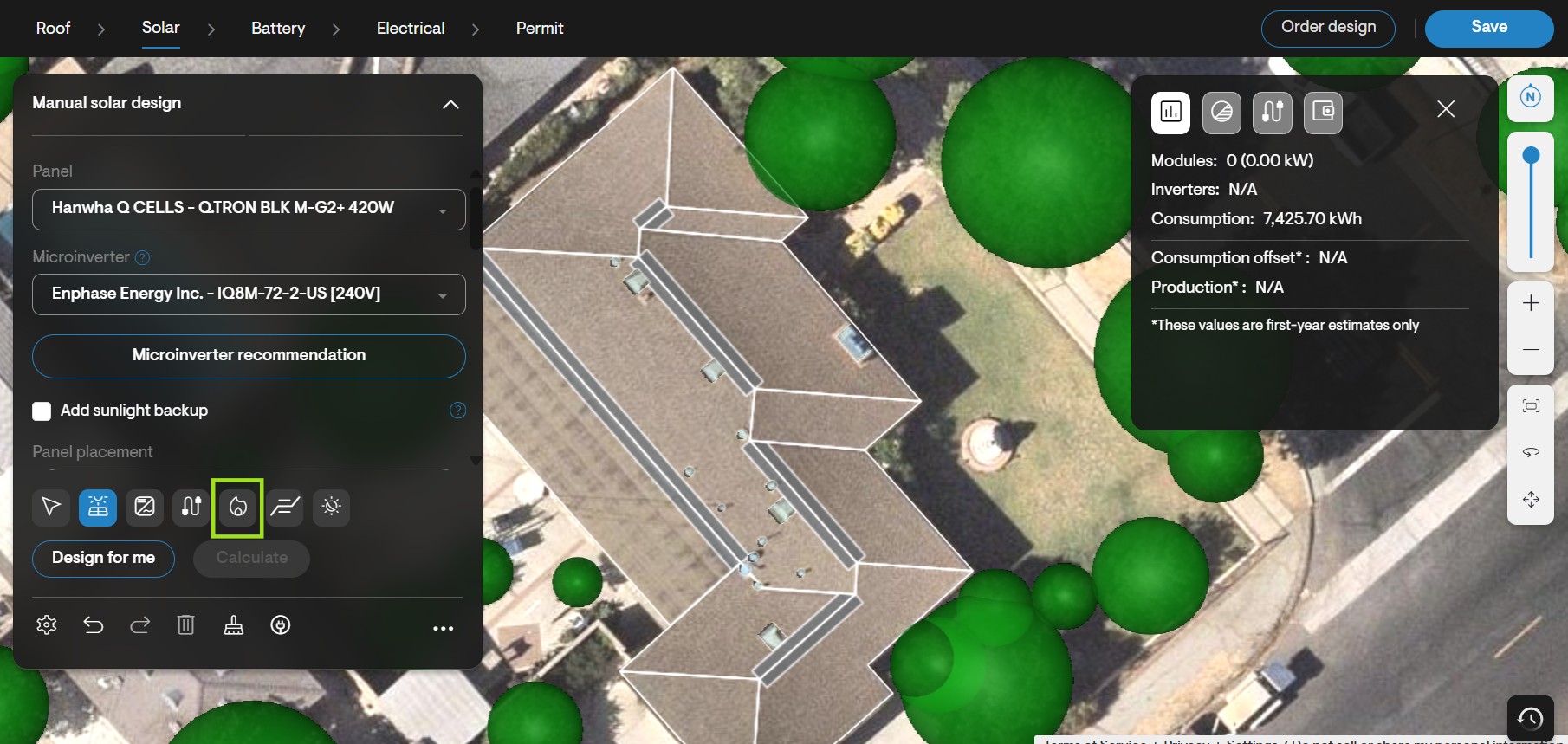Open the stringing tool in panel placement
The image size is (1568, 744).
191,507
